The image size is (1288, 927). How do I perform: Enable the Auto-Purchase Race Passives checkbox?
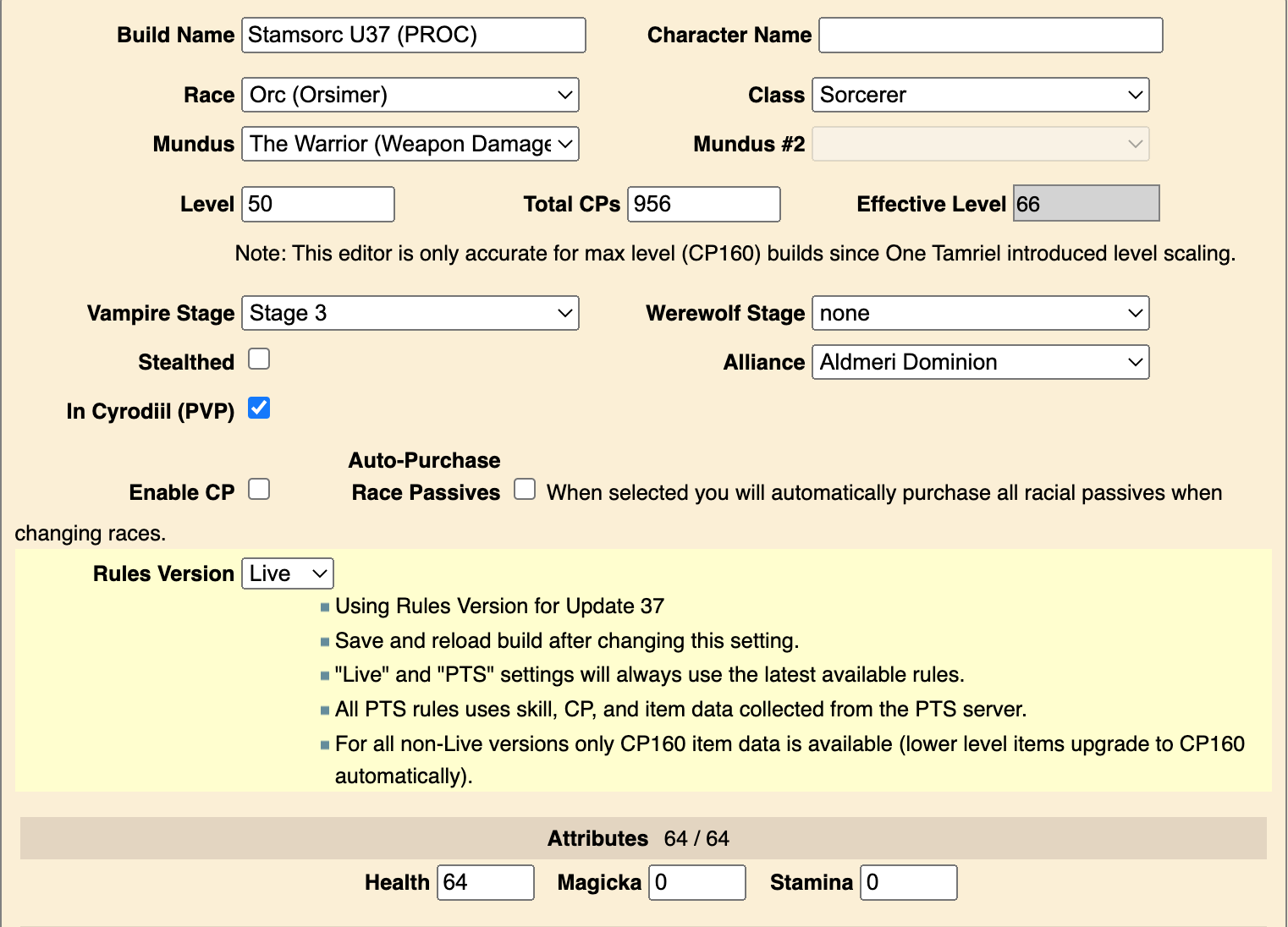coord(525,490)
